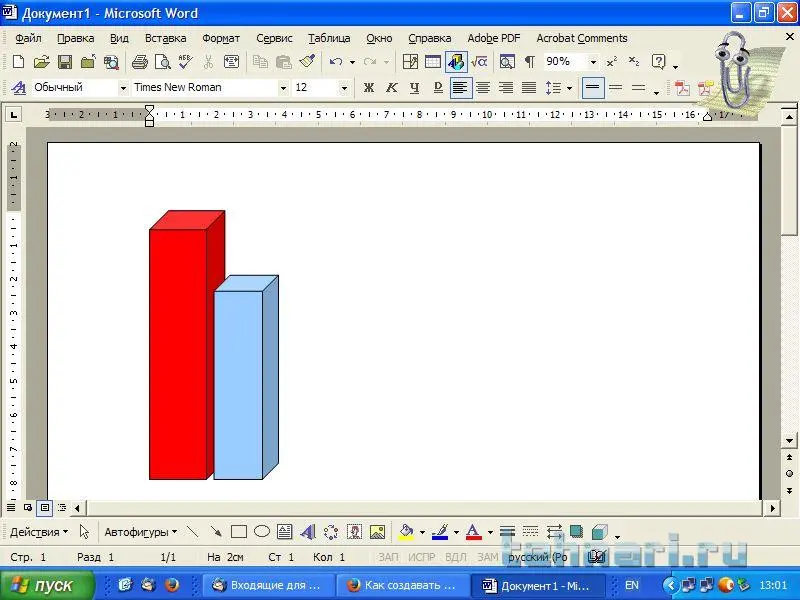Apply superscript formatting
Viewport: 800px width, 600px height.
tap(612, 62)
